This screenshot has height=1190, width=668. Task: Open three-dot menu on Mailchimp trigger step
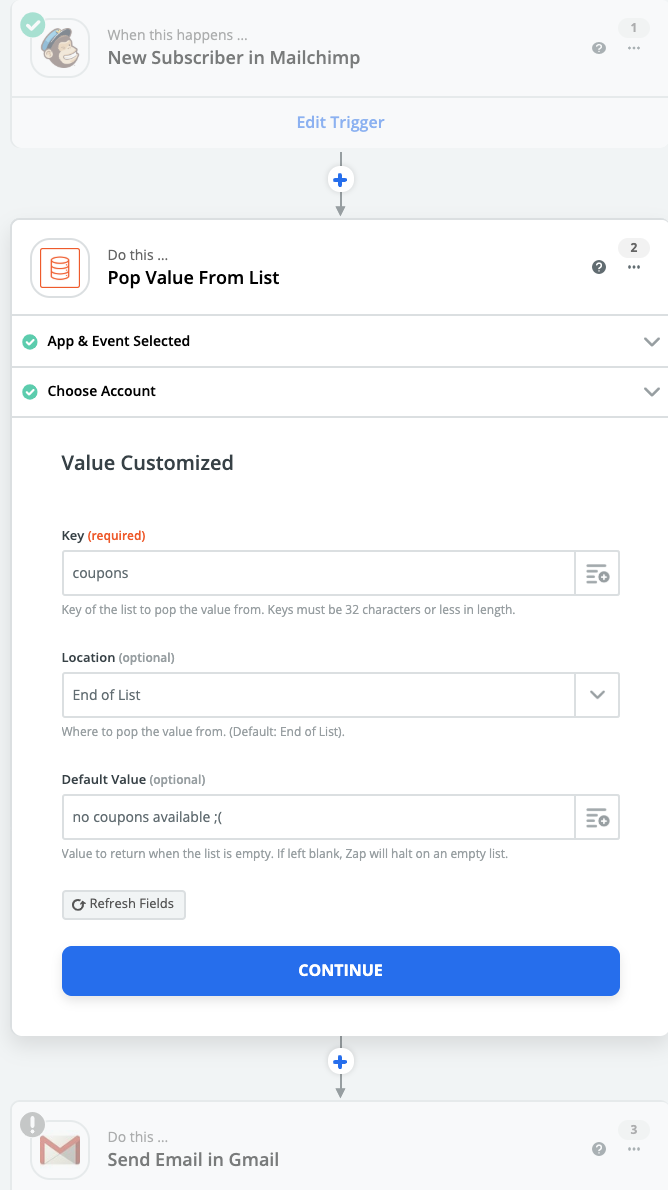[x=634, y=48]
